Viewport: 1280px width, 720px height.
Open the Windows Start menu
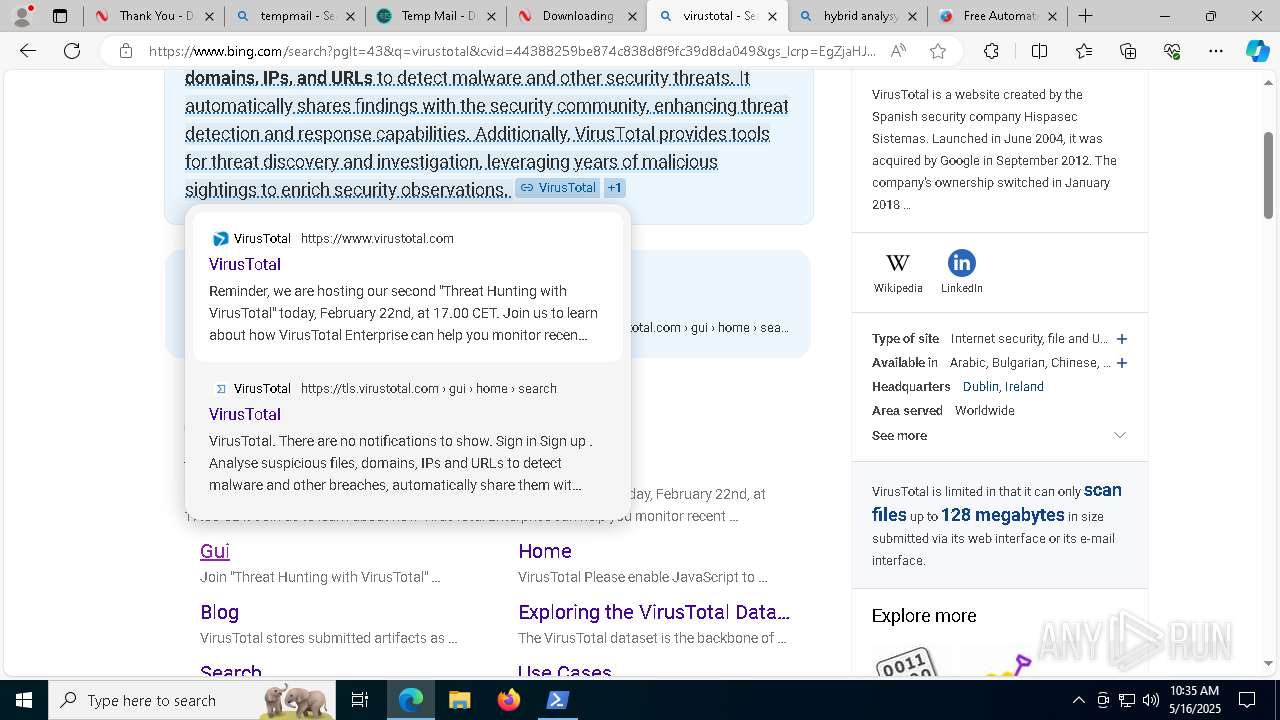[x=24, y=700]
